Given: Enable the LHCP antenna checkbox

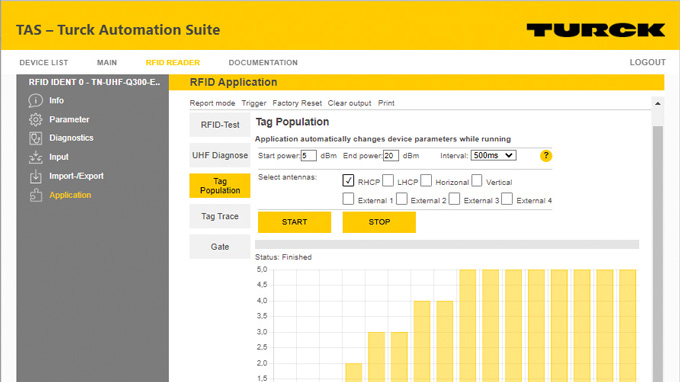Looking at the screenshot, I should 388,180.
